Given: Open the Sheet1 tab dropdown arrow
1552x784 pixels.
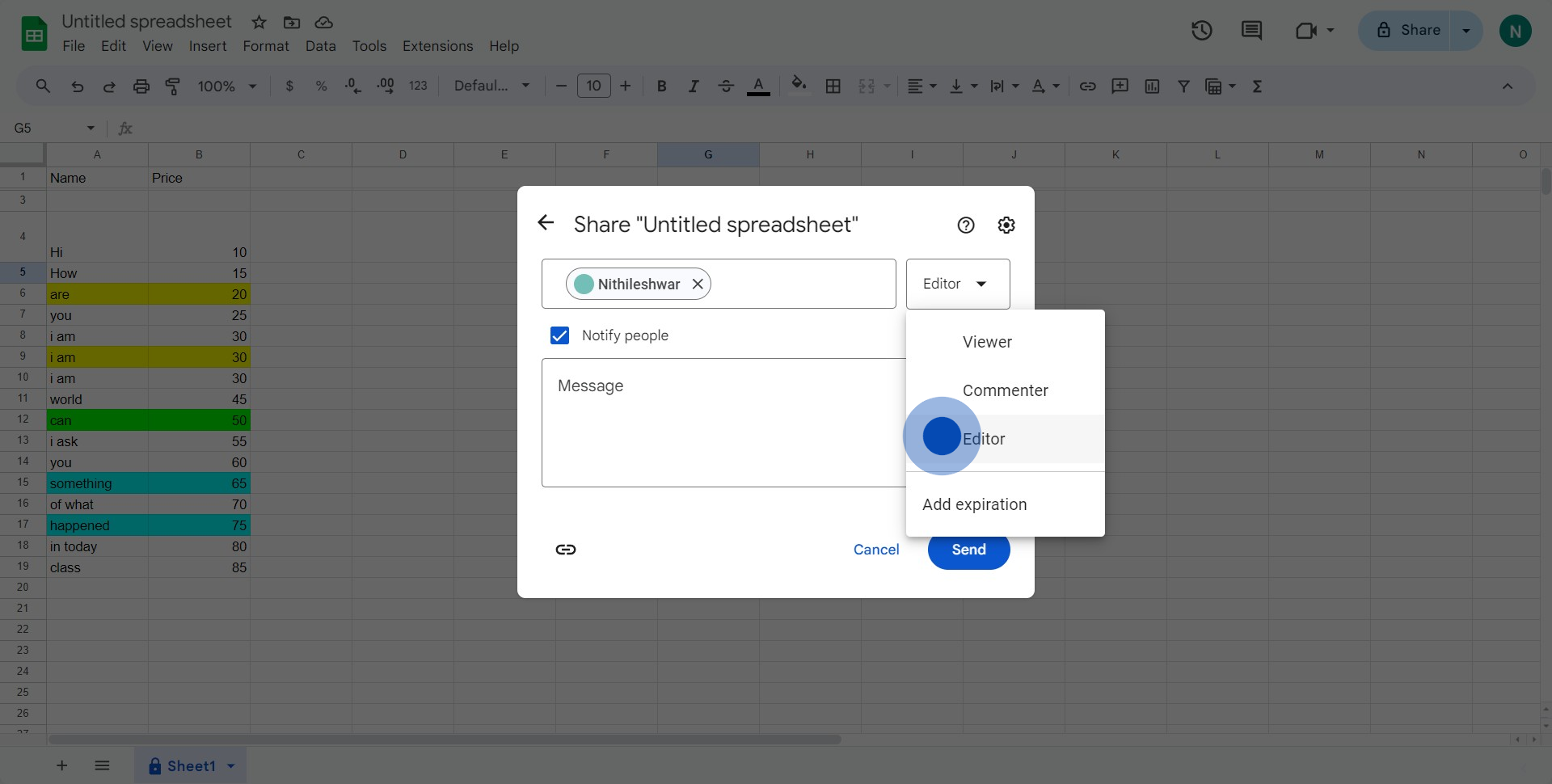Looking at the screenshot, I should pyautogui.click(x=231, y=766).
